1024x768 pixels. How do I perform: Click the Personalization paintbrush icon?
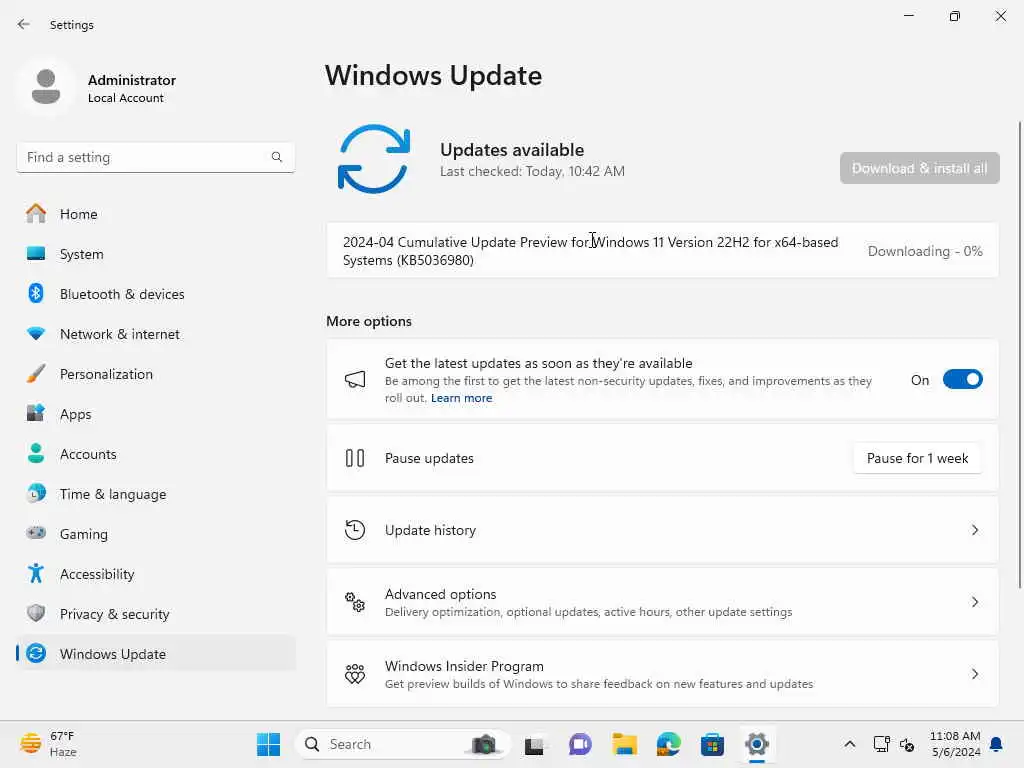pos(36,374)
